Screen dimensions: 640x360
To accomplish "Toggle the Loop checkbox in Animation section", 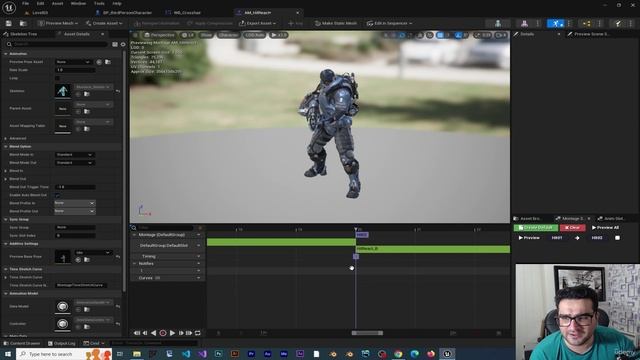I will point(57,78).
